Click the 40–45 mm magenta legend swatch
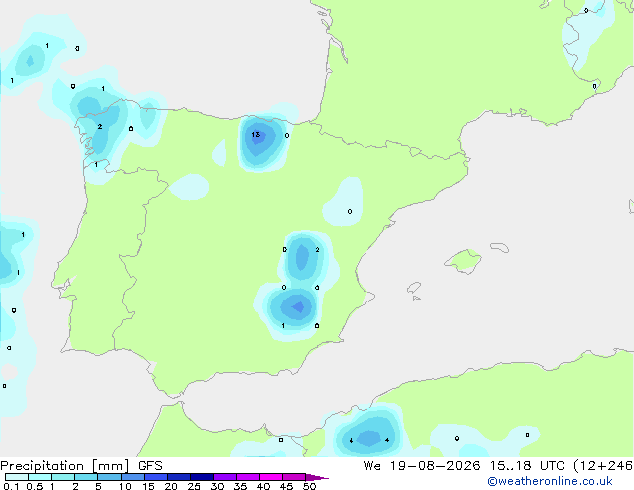The height and width of the screenshot is (490, 634). coord(271,477)
